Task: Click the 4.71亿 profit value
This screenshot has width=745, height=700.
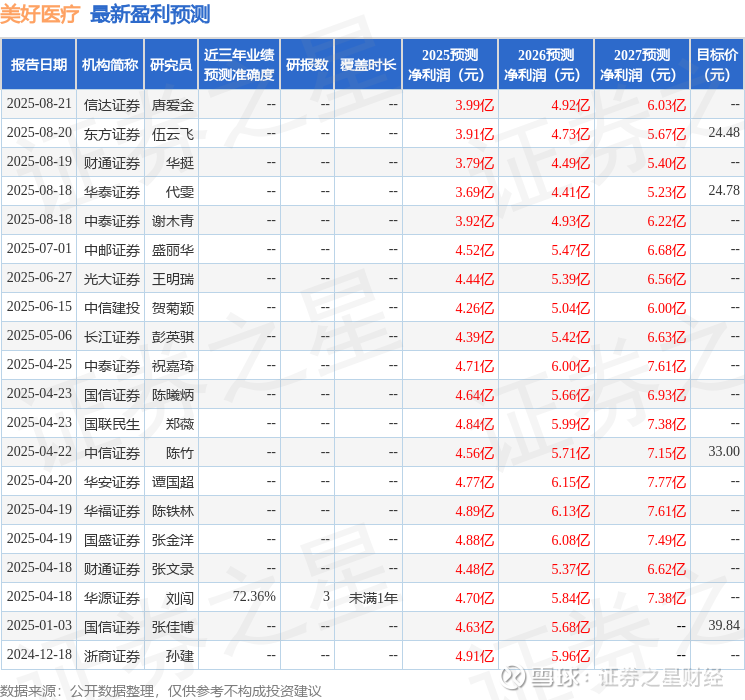Action: [x=474, y=366]
